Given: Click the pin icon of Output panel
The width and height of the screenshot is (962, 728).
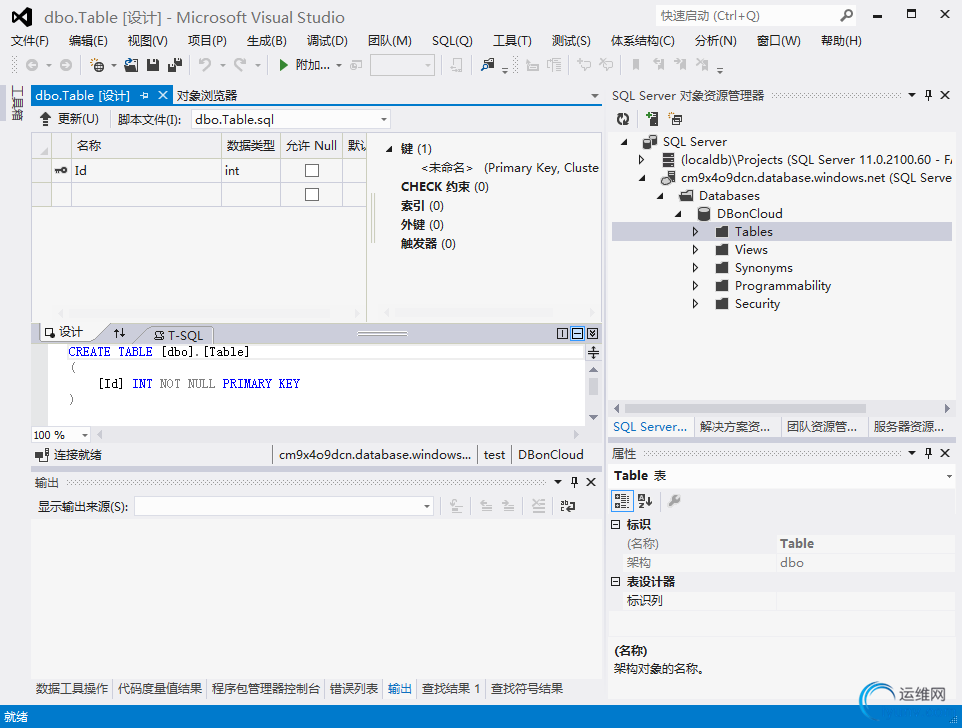Looking at the screenshot, I should [574, 482].
